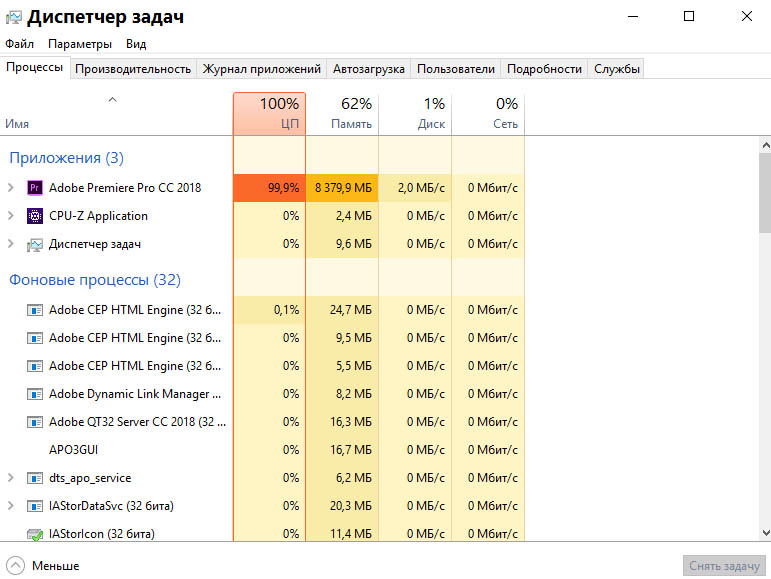This screenshot has height=579, width=771.
Task: Click the Task Manager title bar icon
Action: (x=14, y=18)
